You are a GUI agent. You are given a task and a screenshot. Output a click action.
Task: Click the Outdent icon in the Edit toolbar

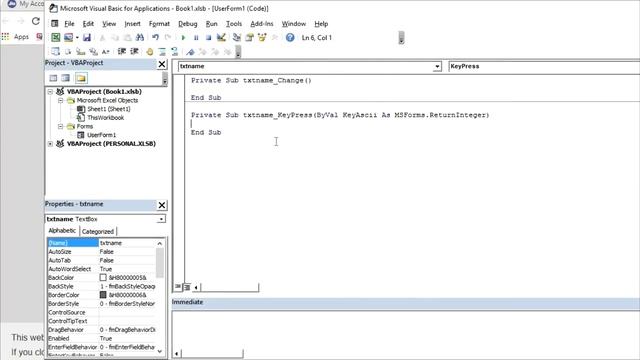134,51
